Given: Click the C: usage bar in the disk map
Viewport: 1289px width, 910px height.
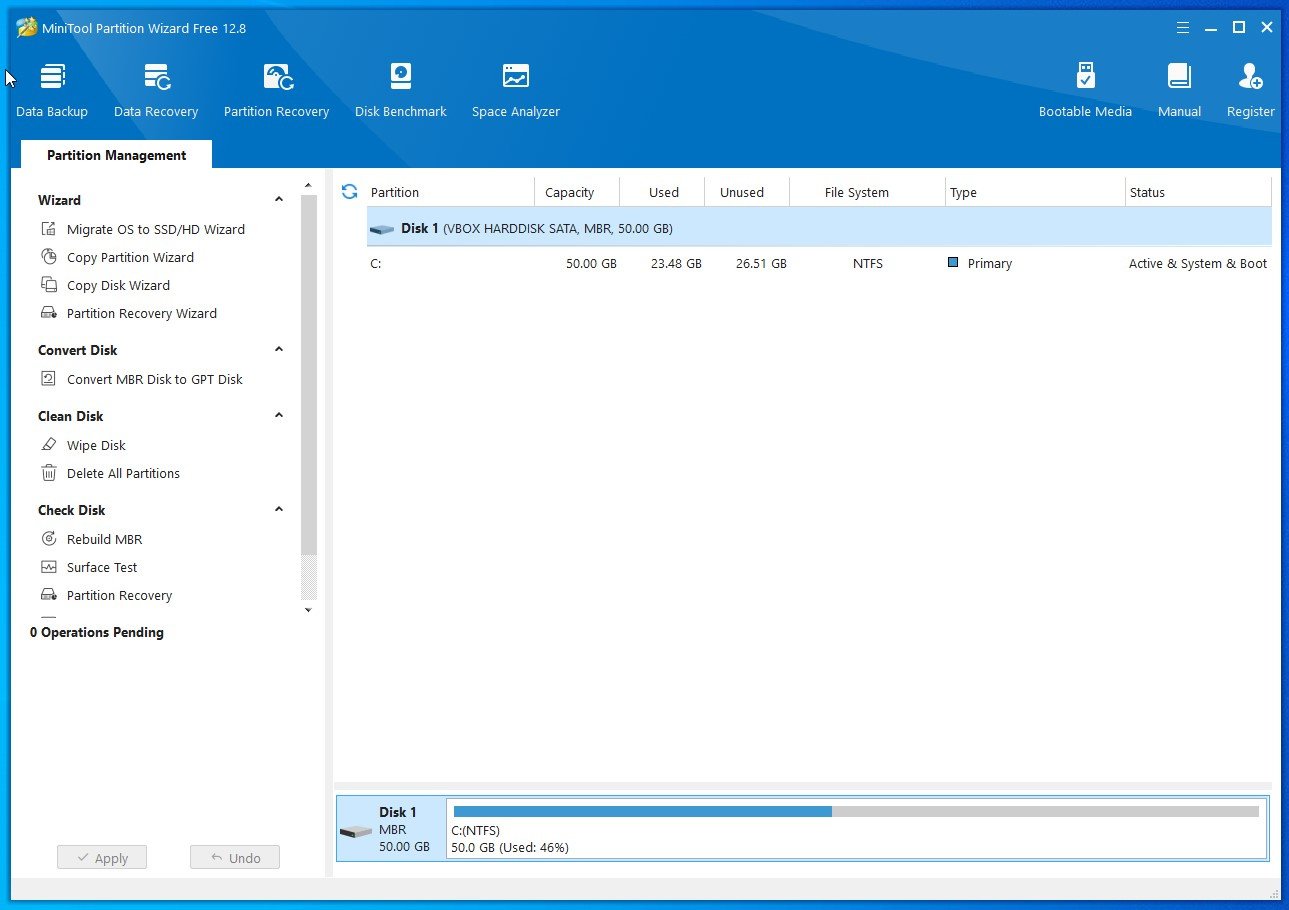Looking at the screenshot, I should point(856,812).
